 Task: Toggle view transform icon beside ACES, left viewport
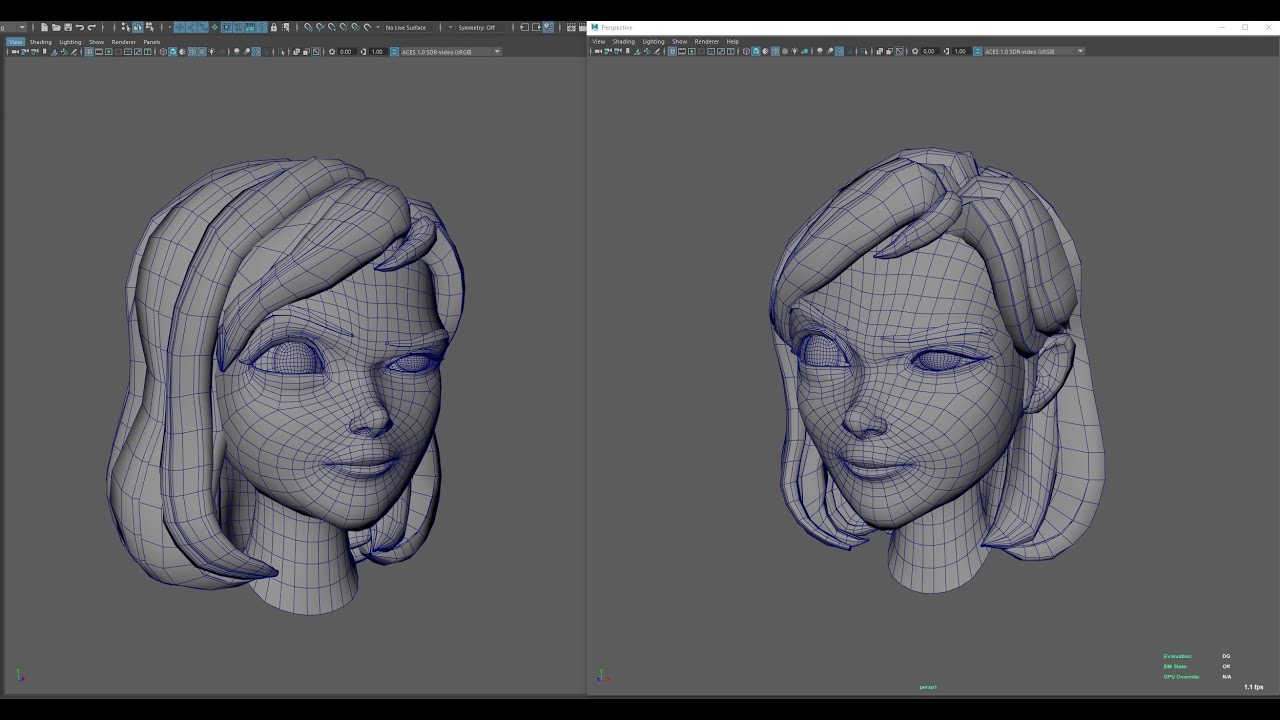point(394,51)
